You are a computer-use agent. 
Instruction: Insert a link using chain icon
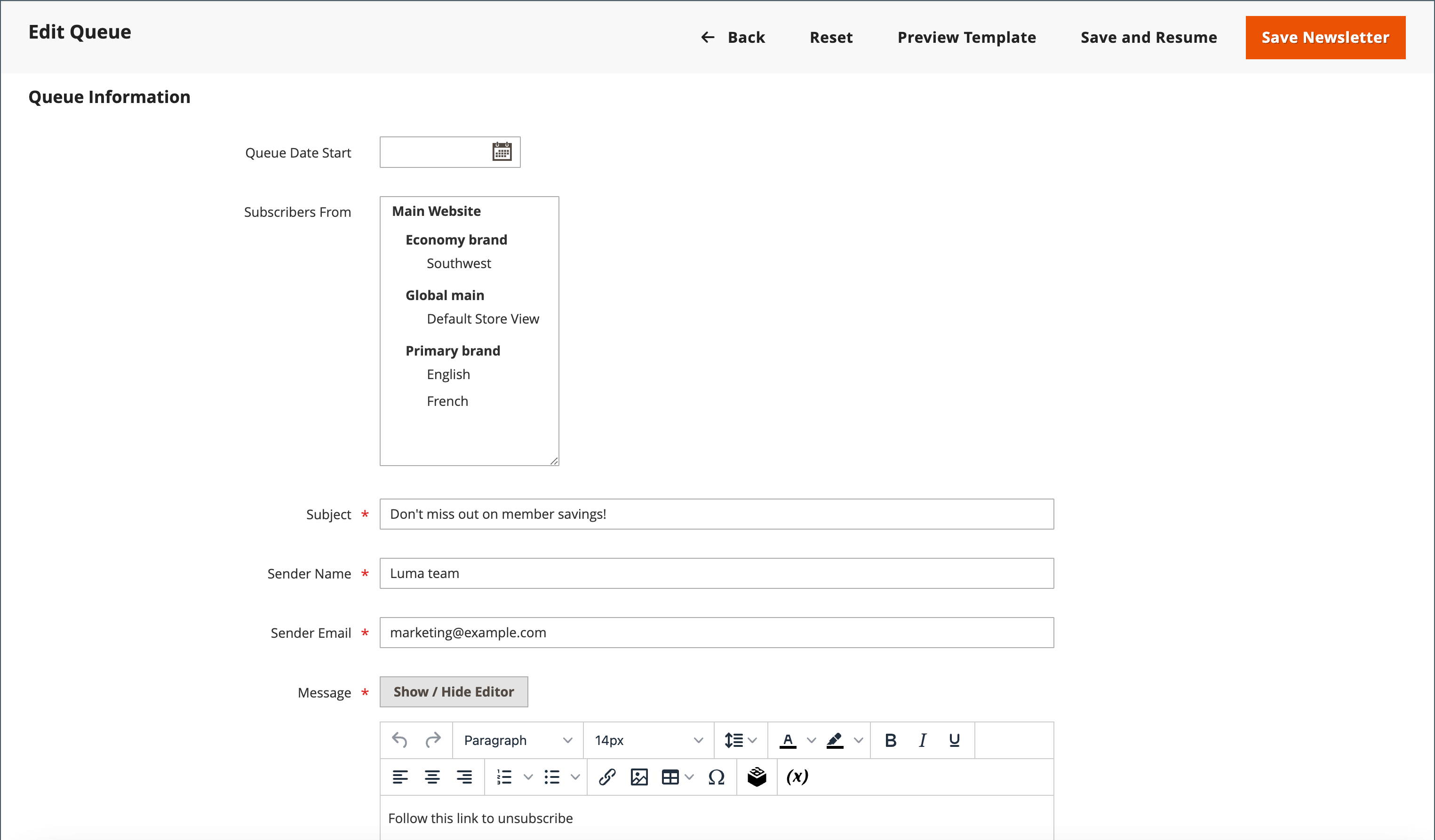click(x=607, y=777)
